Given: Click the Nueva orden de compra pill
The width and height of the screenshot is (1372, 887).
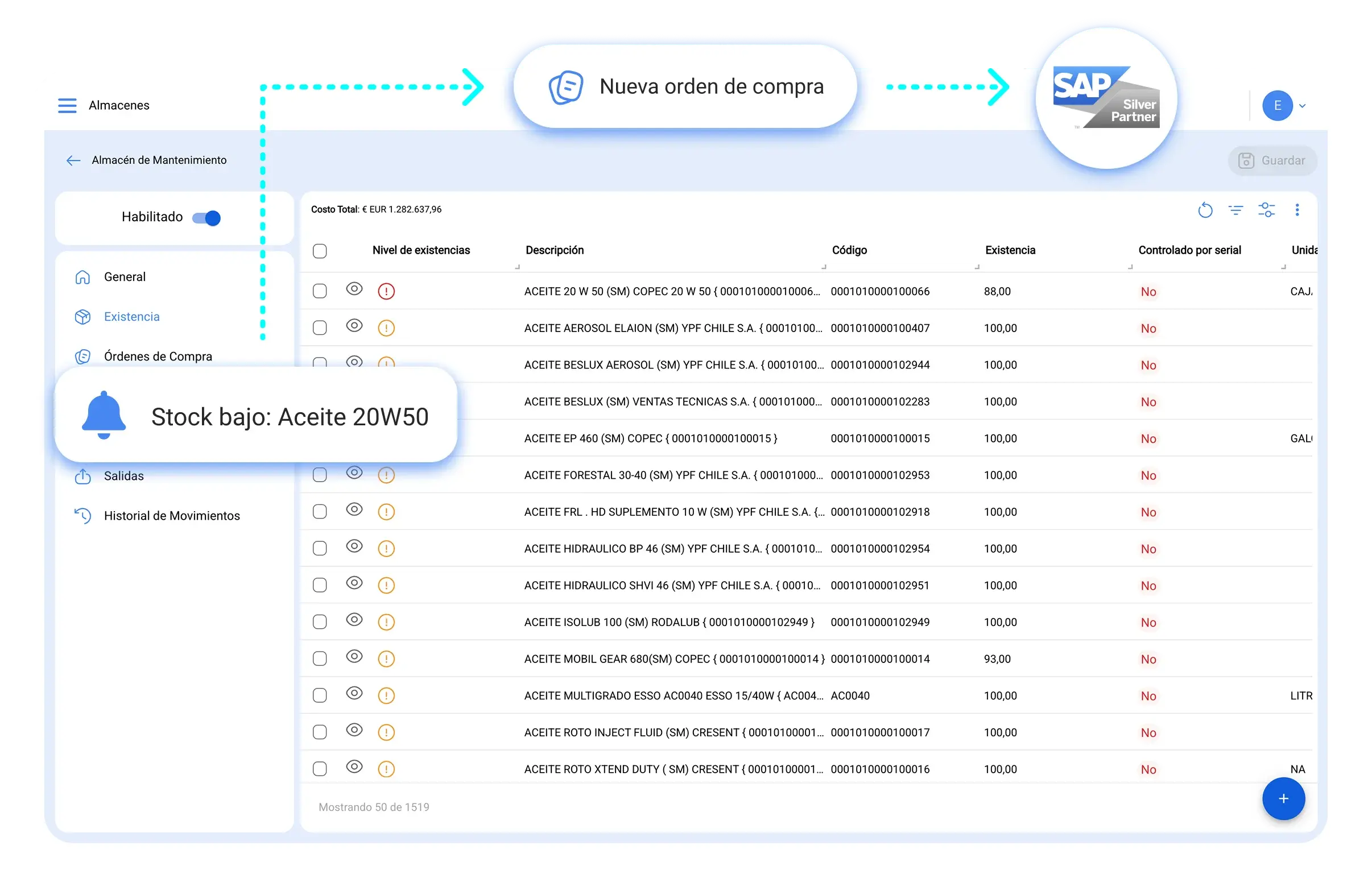Looking at the screenshot, I should (x=684, y=86).
